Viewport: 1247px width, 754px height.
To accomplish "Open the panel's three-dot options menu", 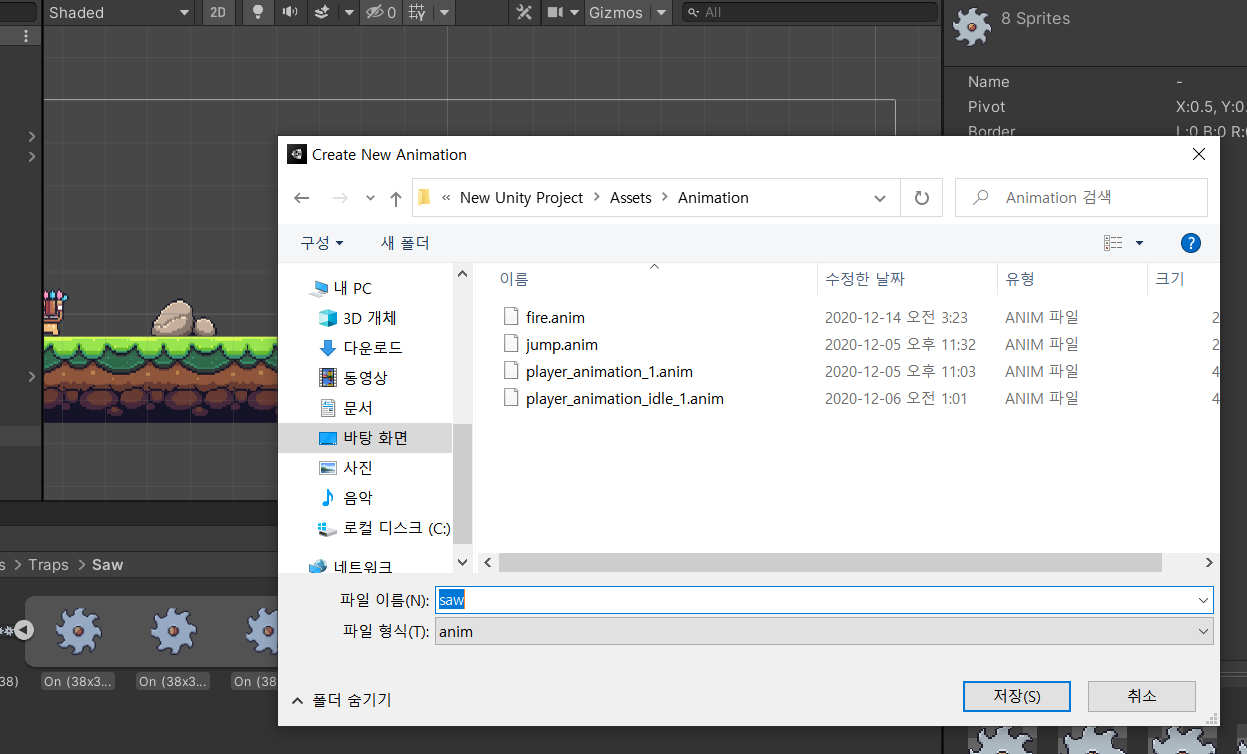I will [26, 36].
